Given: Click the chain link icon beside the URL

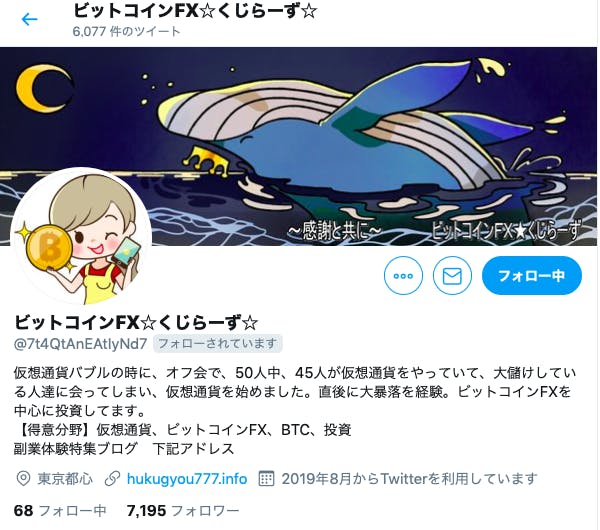Looking at the screenshot, I should pyautogui.click(x=112, y=479).
